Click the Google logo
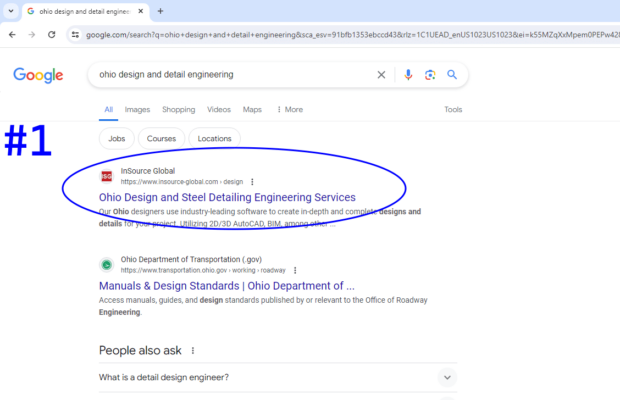The width and height of the screenshot is (620, 400). (38, 76)
